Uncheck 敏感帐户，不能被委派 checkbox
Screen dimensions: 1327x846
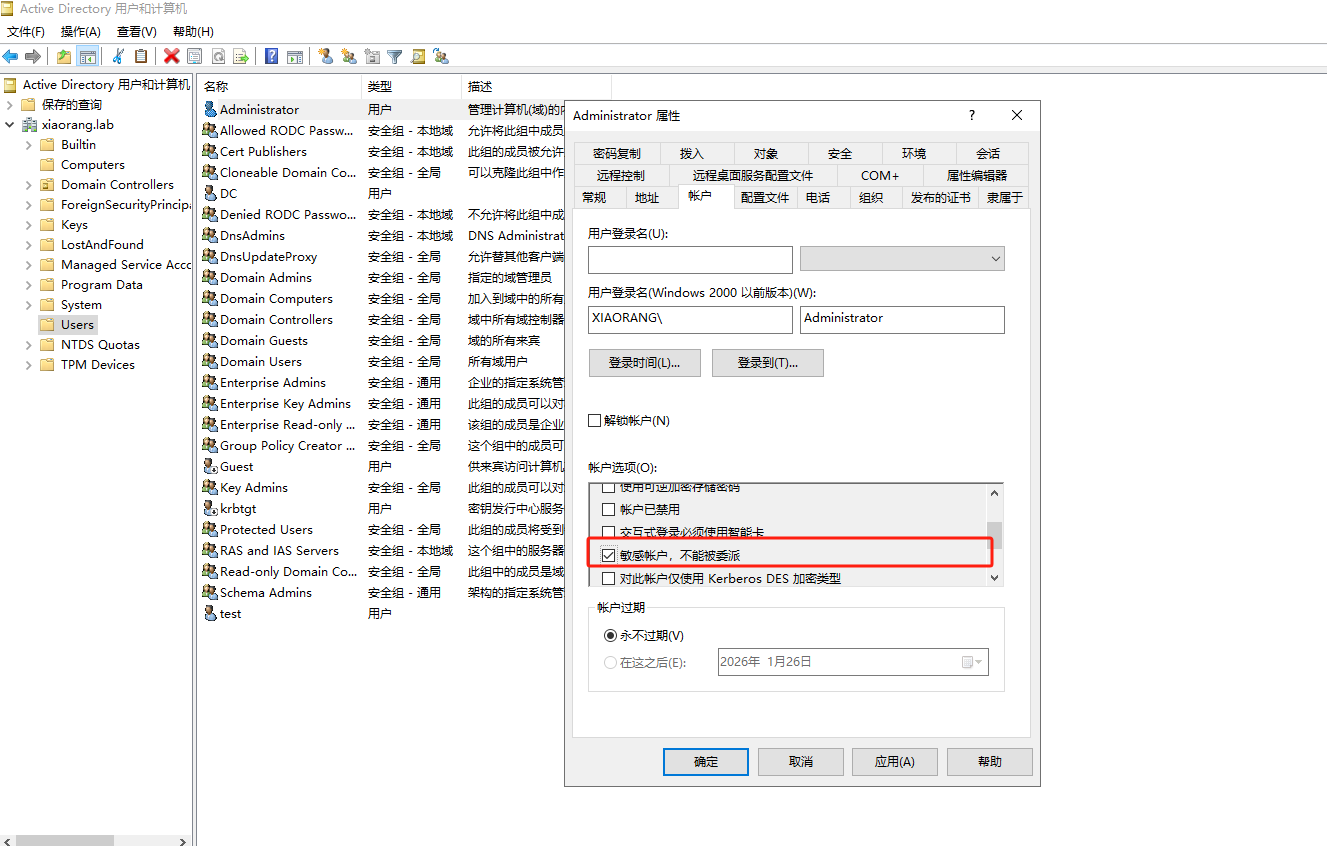pyautogui.click(x=609, y=555)
